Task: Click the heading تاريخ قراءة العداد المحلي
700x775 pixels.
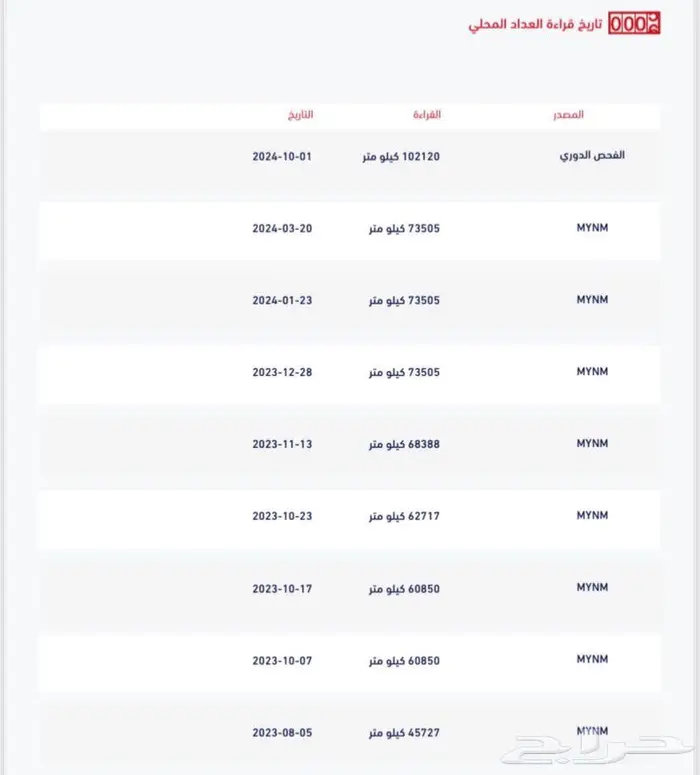Action: pyautogui.click(x=535, y=24)
